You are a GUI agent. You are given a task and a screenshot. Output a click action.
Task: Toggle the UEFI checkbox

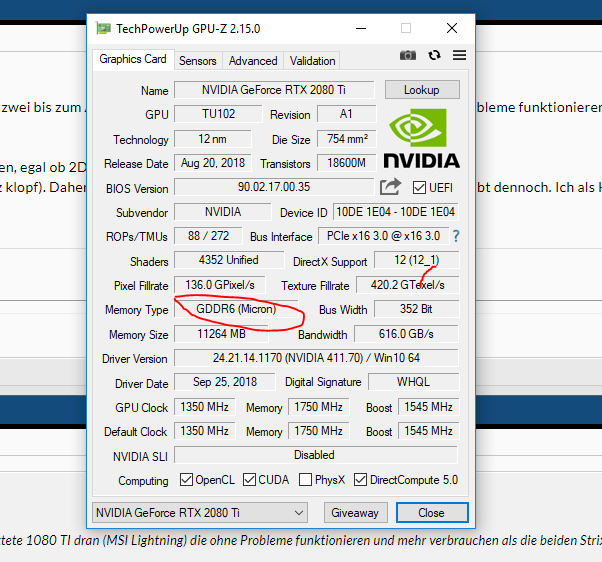(x=419, y=188)
